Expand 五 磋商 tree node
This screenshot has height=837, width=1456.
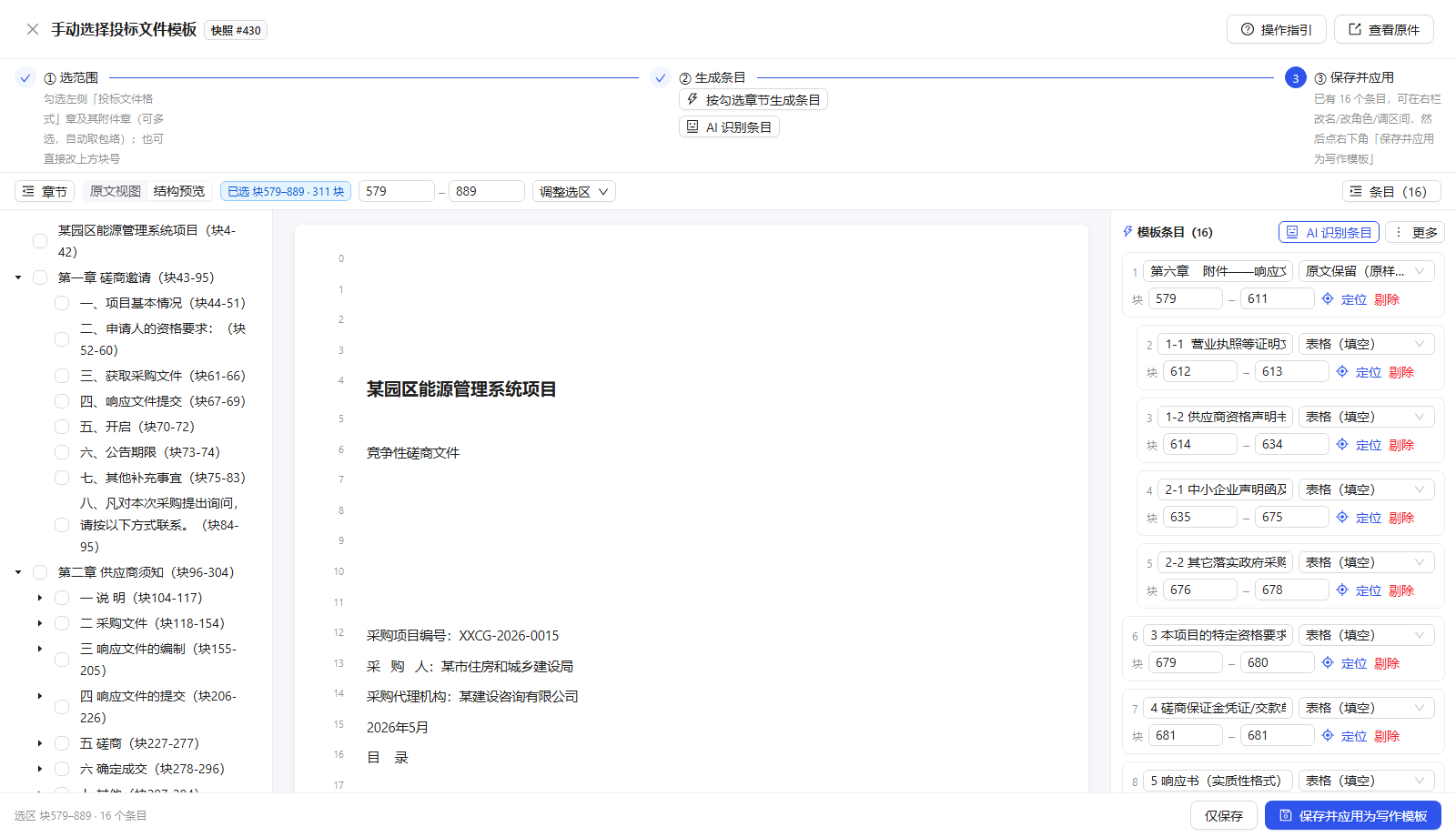pyautogui.click(x=40, y=743)
